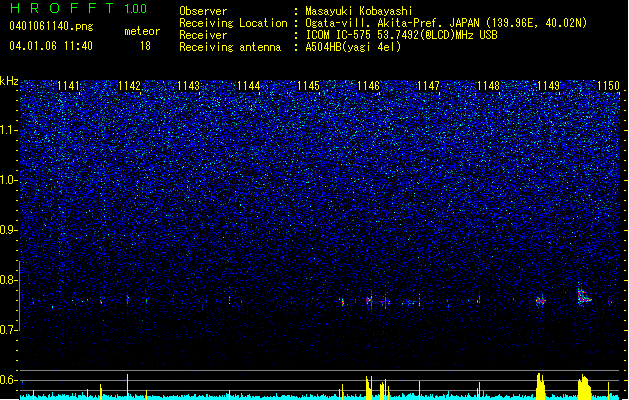The height and width of the screenshot is (400, 629).
Task: Click the 0.8 kHz frequency axis label
Action: point(9,280)
